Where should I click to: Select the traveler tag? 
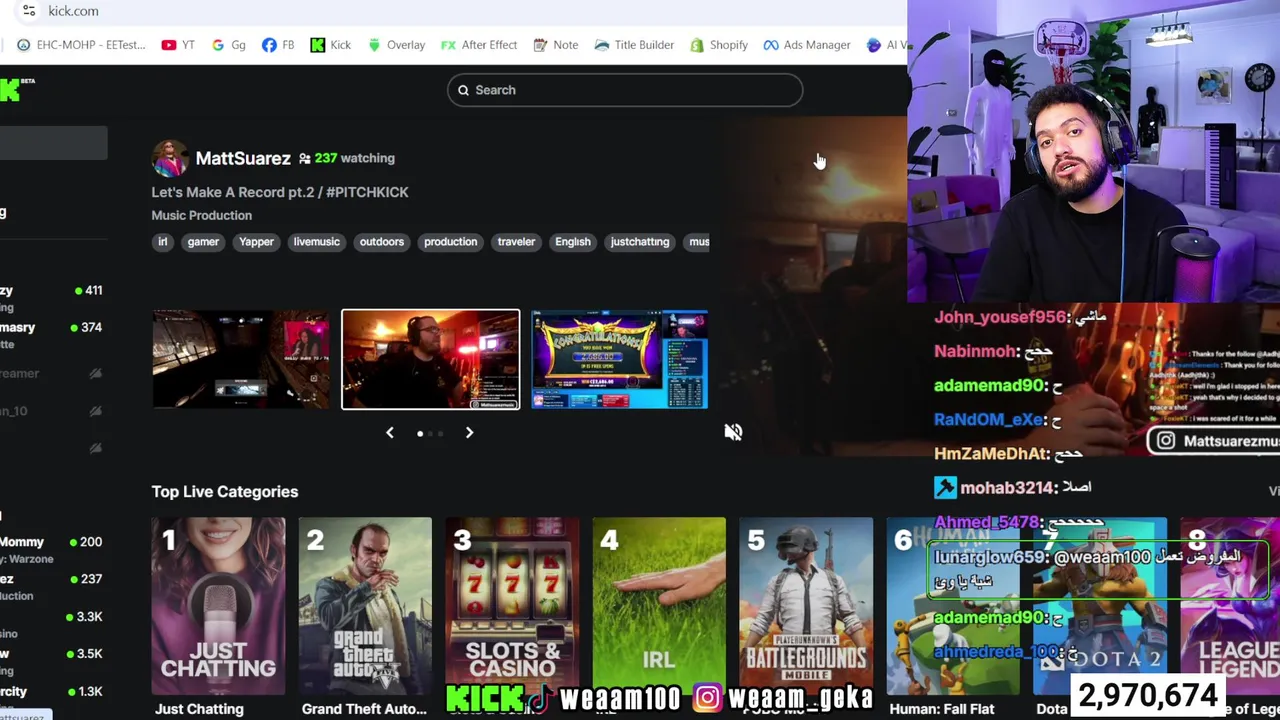pos(517,242)
